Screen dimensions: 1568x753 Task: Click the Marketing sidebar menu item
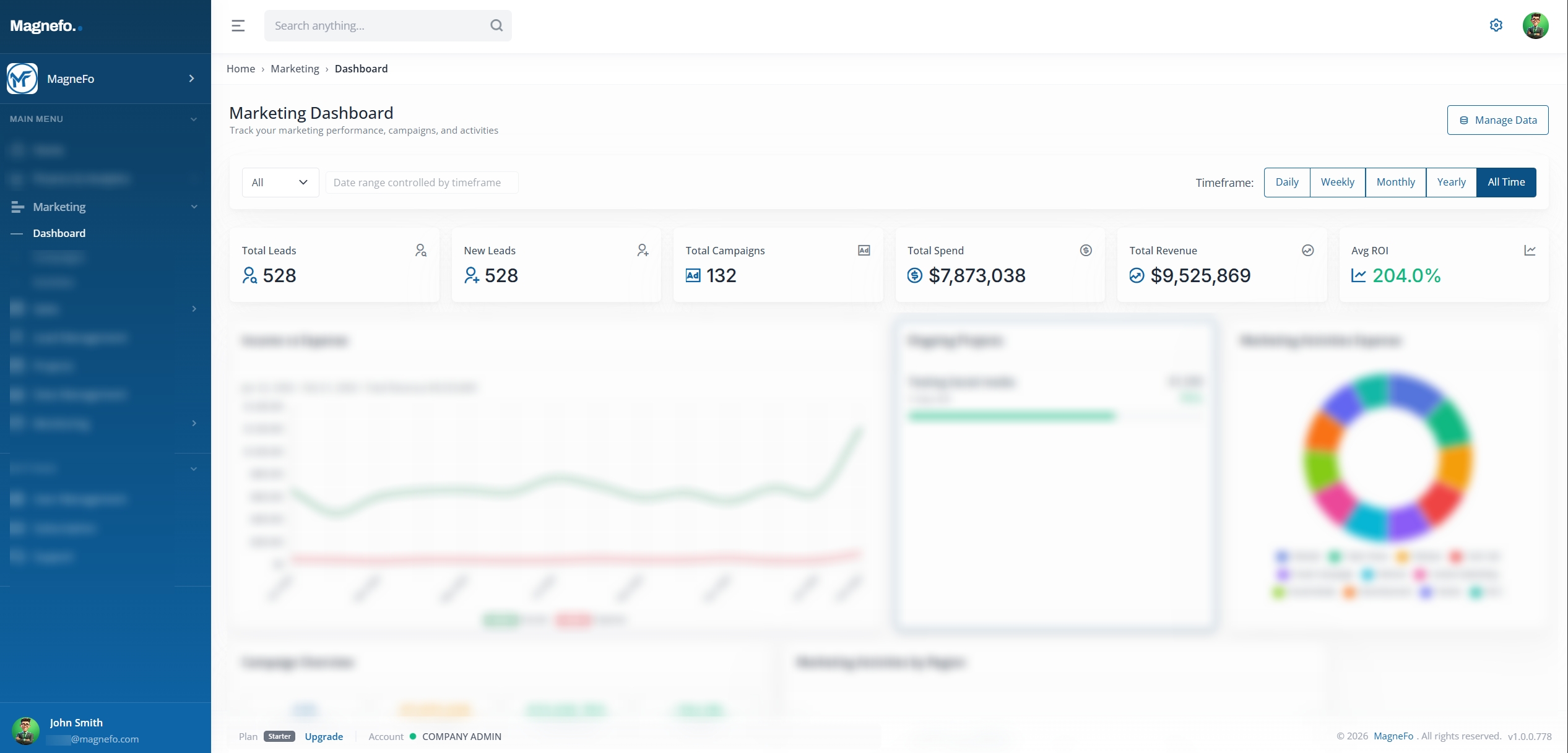59,207
